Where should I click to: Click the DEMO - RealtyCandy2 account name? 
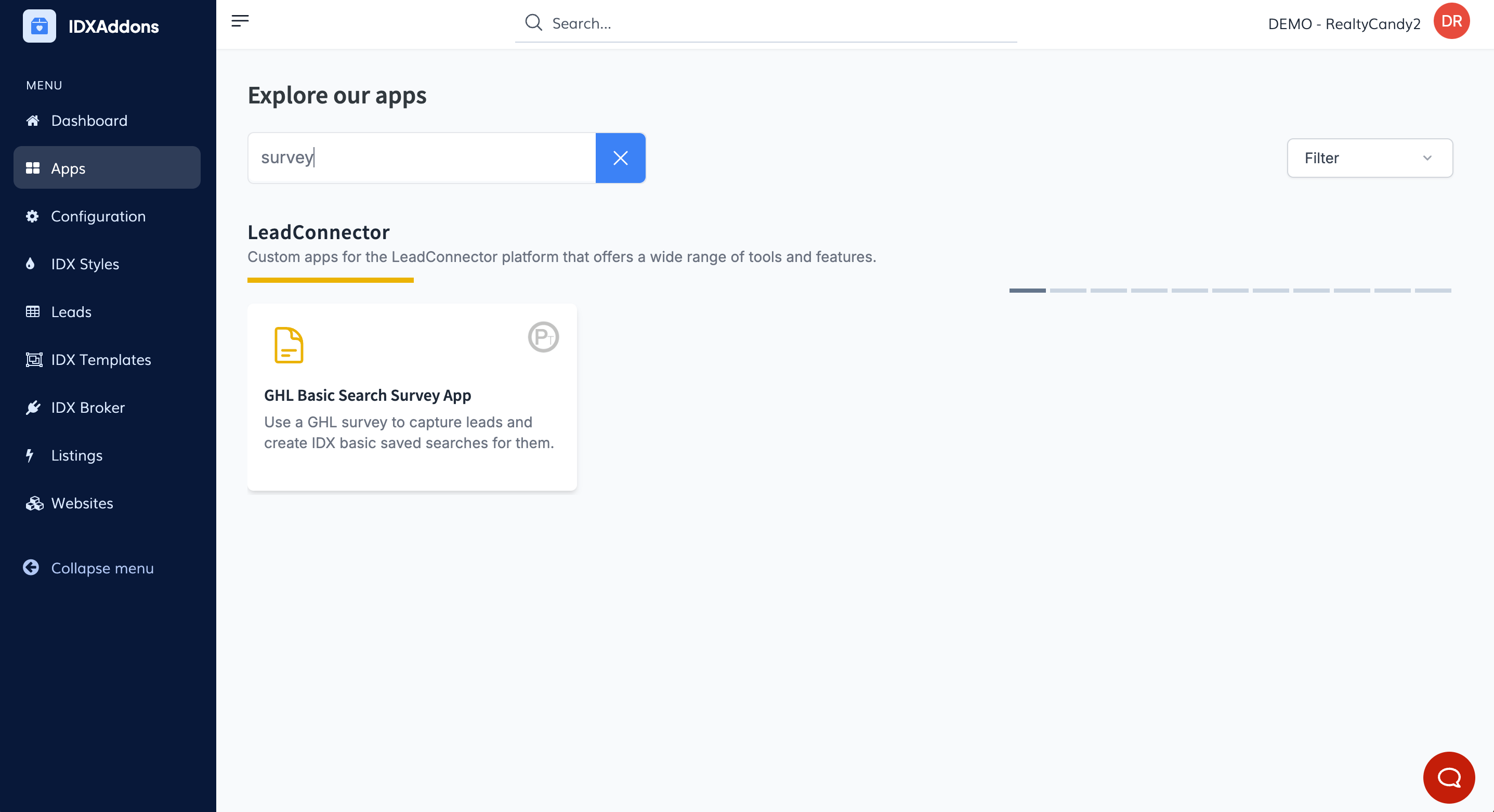tap(1344, 24)
